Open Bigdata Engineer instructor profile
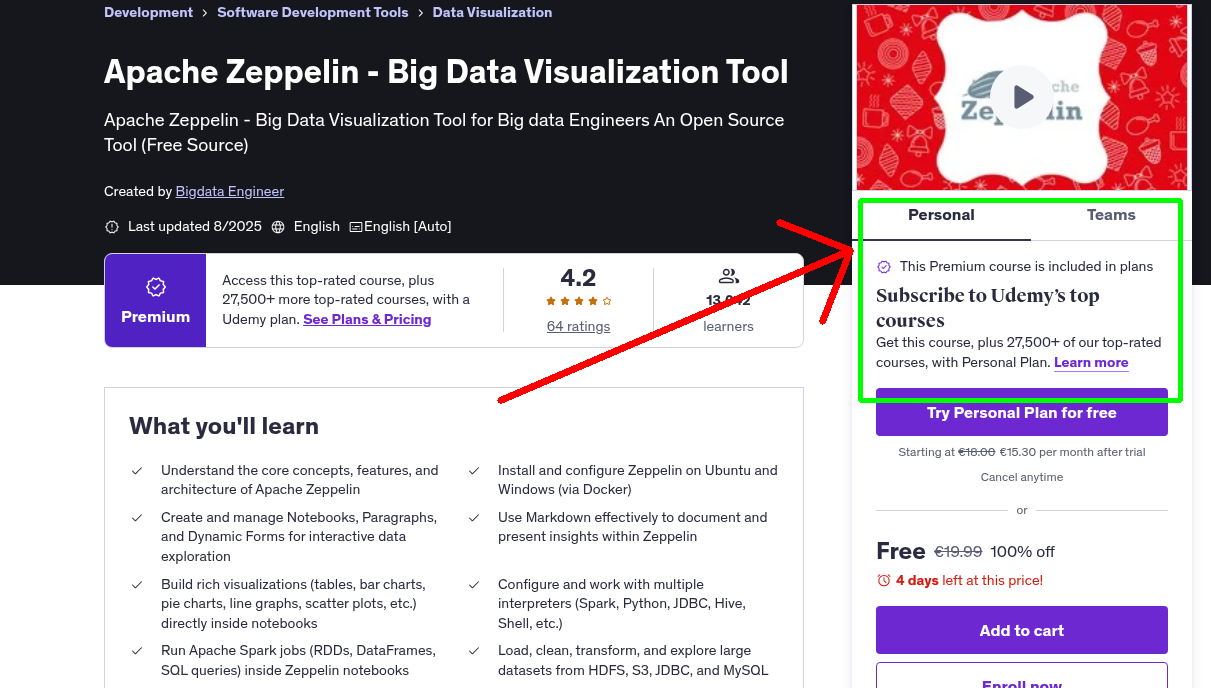 point(230,191)
